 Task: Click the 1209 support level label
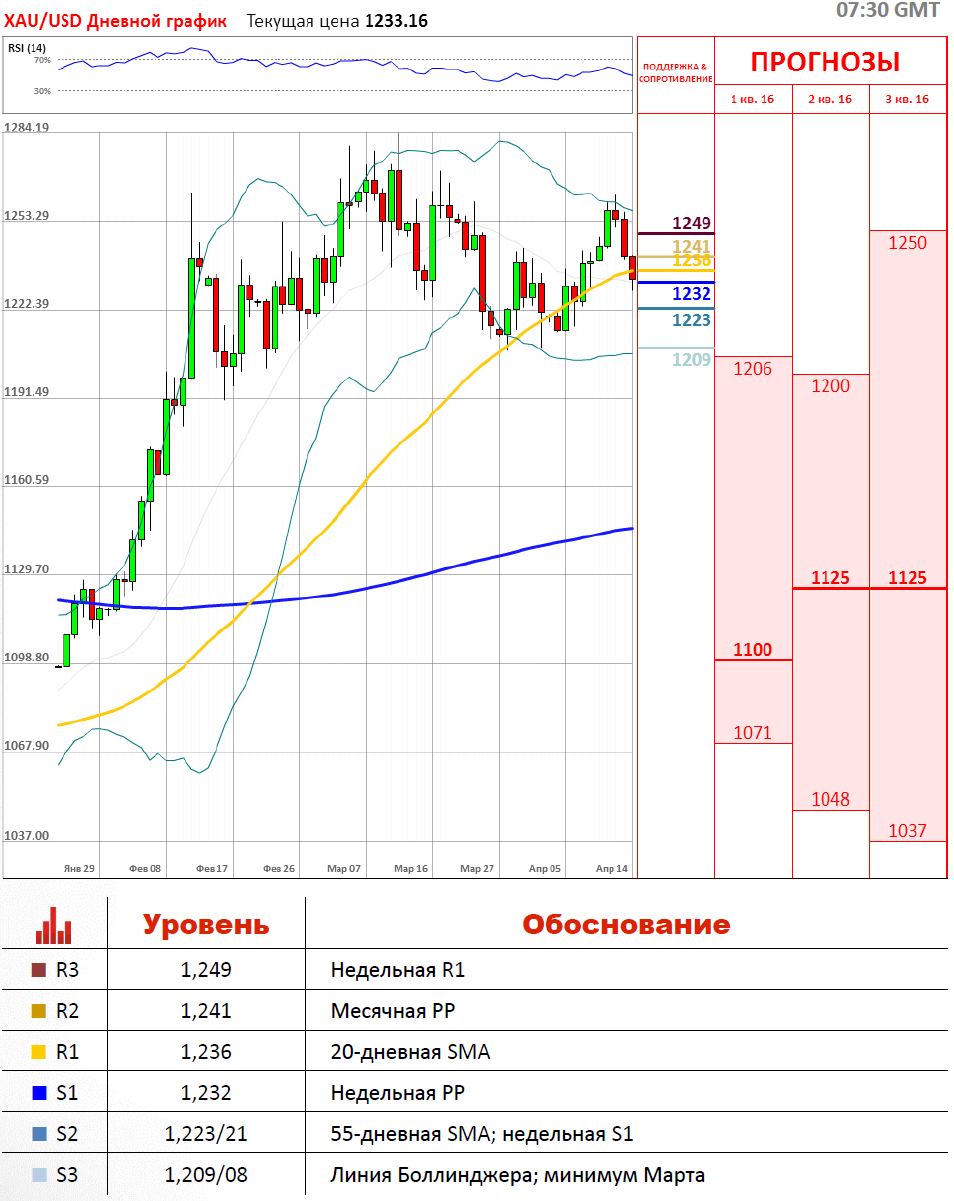tap(691, 360)
